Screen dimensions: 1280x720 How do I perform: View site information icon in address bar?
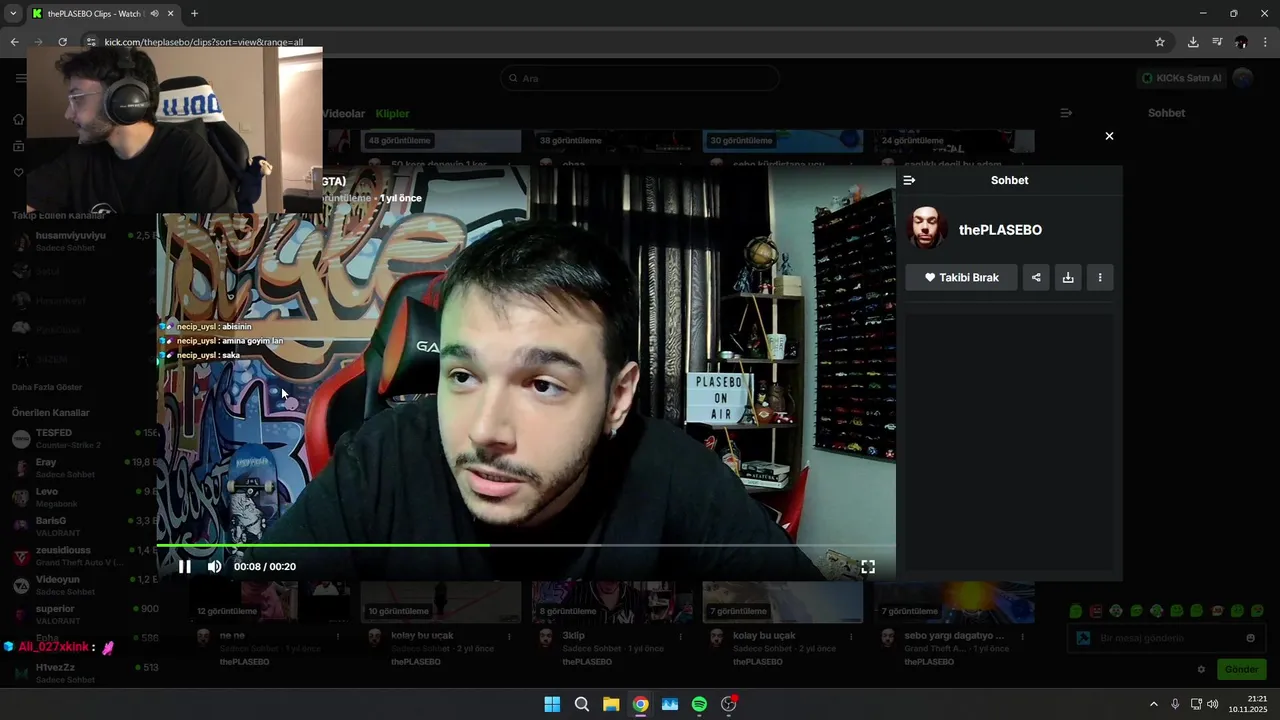click(90, 42)
